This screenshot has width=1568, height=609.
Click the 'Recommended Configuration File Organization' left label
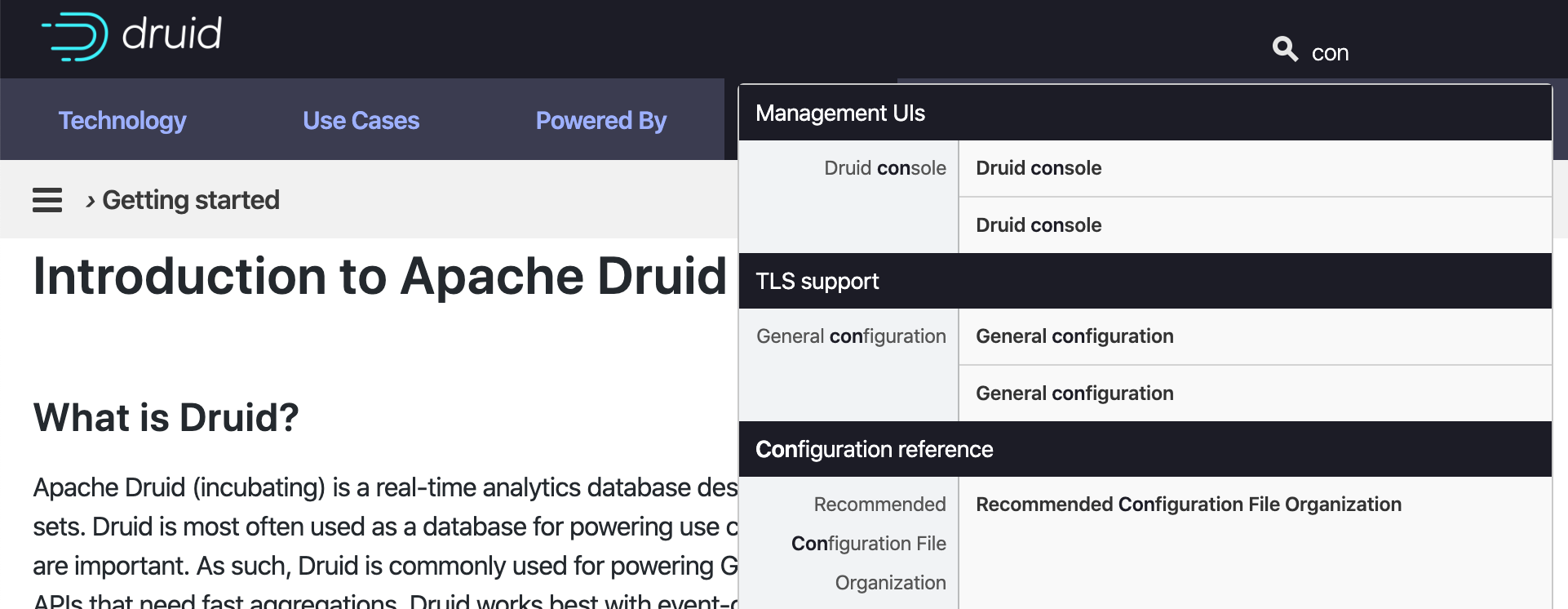pos(869,544)
